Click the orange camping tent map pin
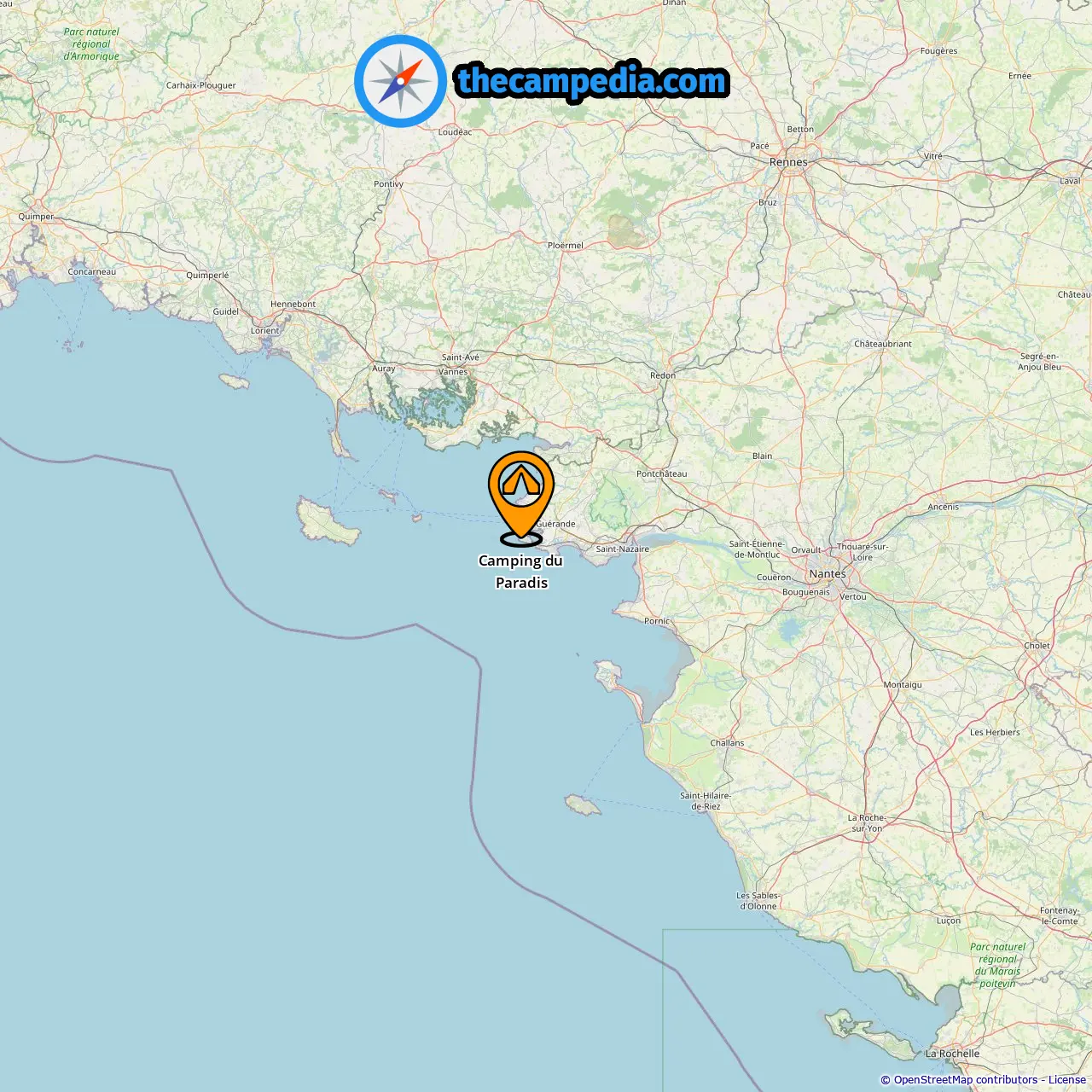Image resolution: width=1092 pixels, height=1092 pixels. (521, 497)
